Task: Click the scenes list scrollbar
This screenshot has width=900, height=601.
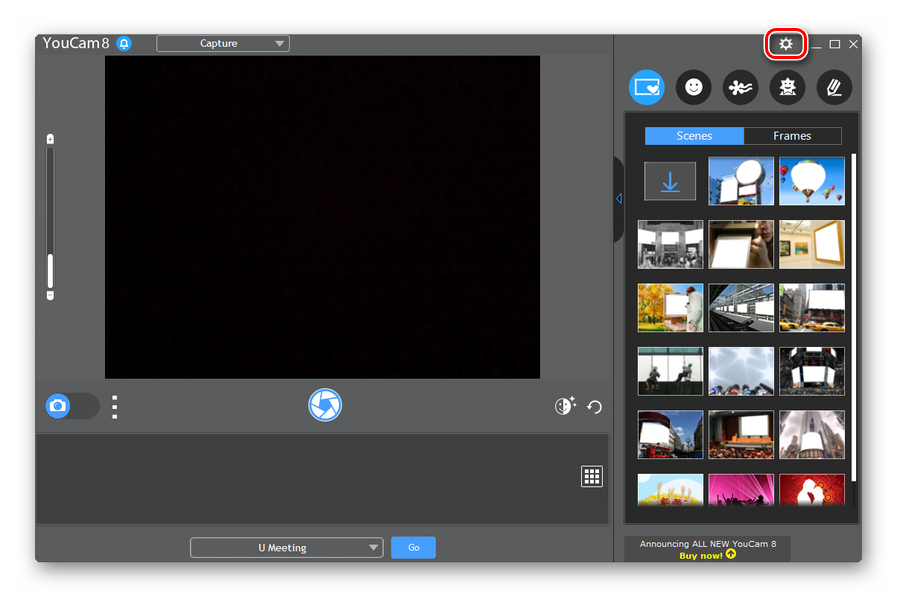Action: (x=854, y=317)
